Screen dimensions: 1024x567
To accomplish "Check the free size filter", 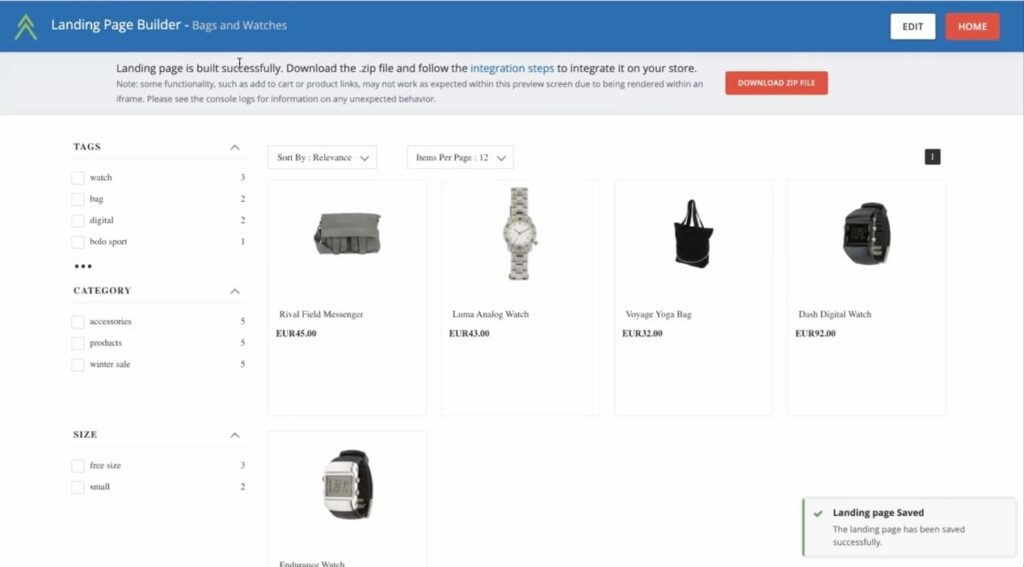I will [78, 466].
